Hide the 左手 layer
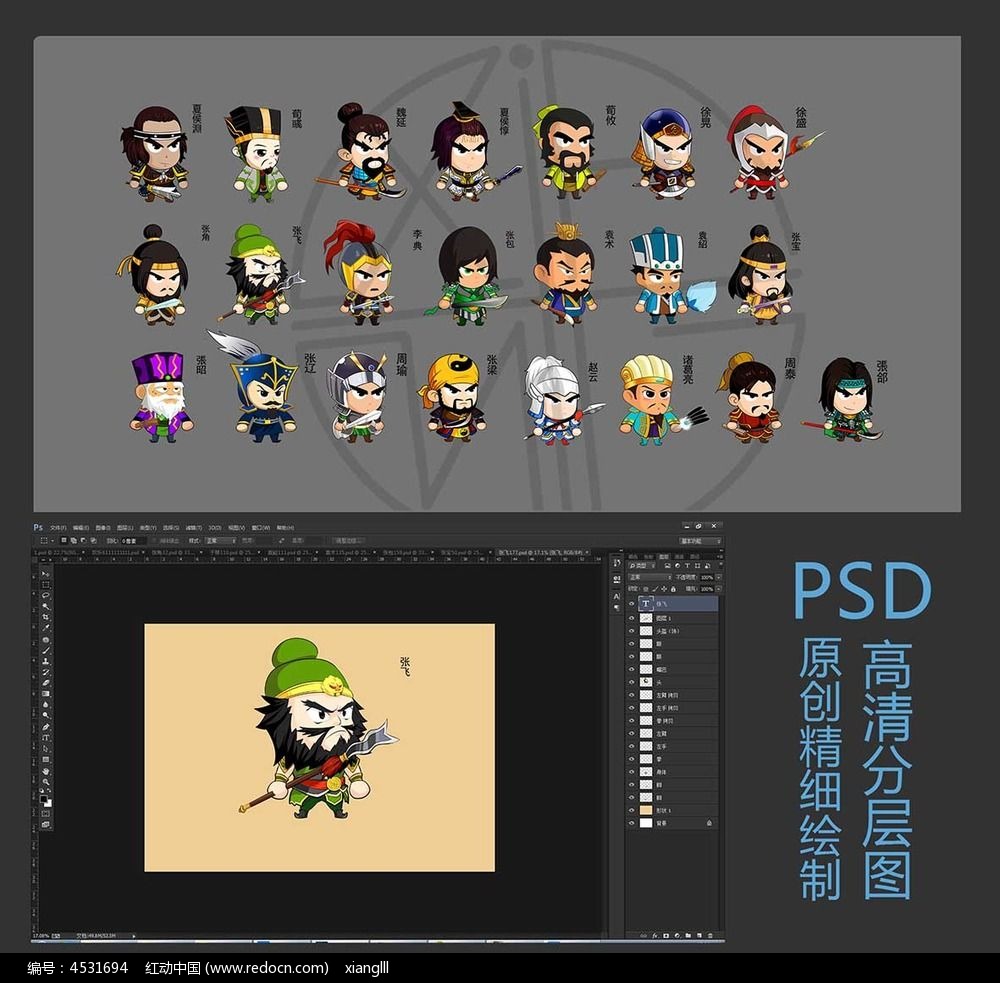 coord(632,746)
